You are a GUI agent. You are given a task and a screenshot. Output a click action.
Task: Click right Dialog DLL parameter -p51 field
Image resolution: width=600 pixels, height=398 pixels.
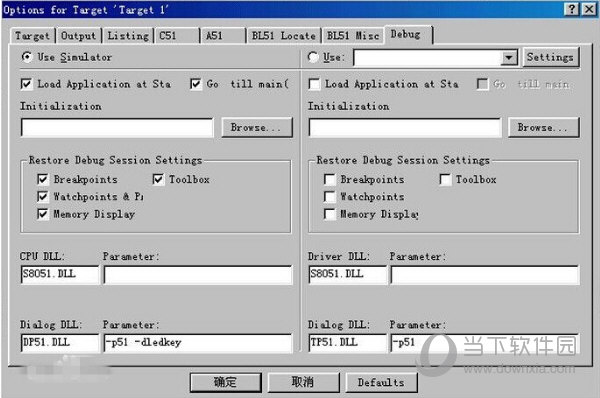coord(485,343)
